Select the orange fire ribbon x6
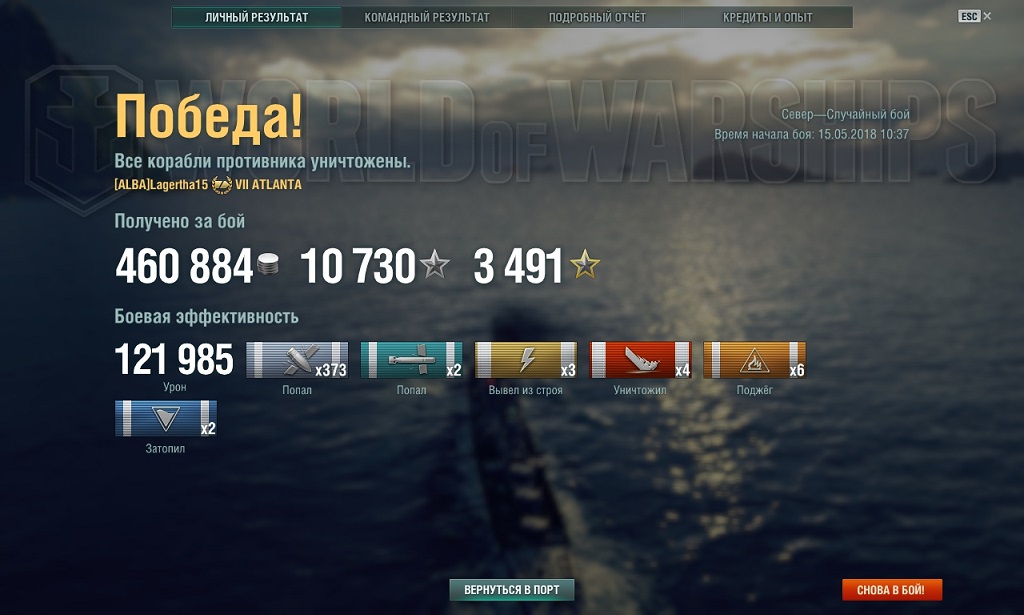Viewport: 1024px width, 615px height. [754, 360]
